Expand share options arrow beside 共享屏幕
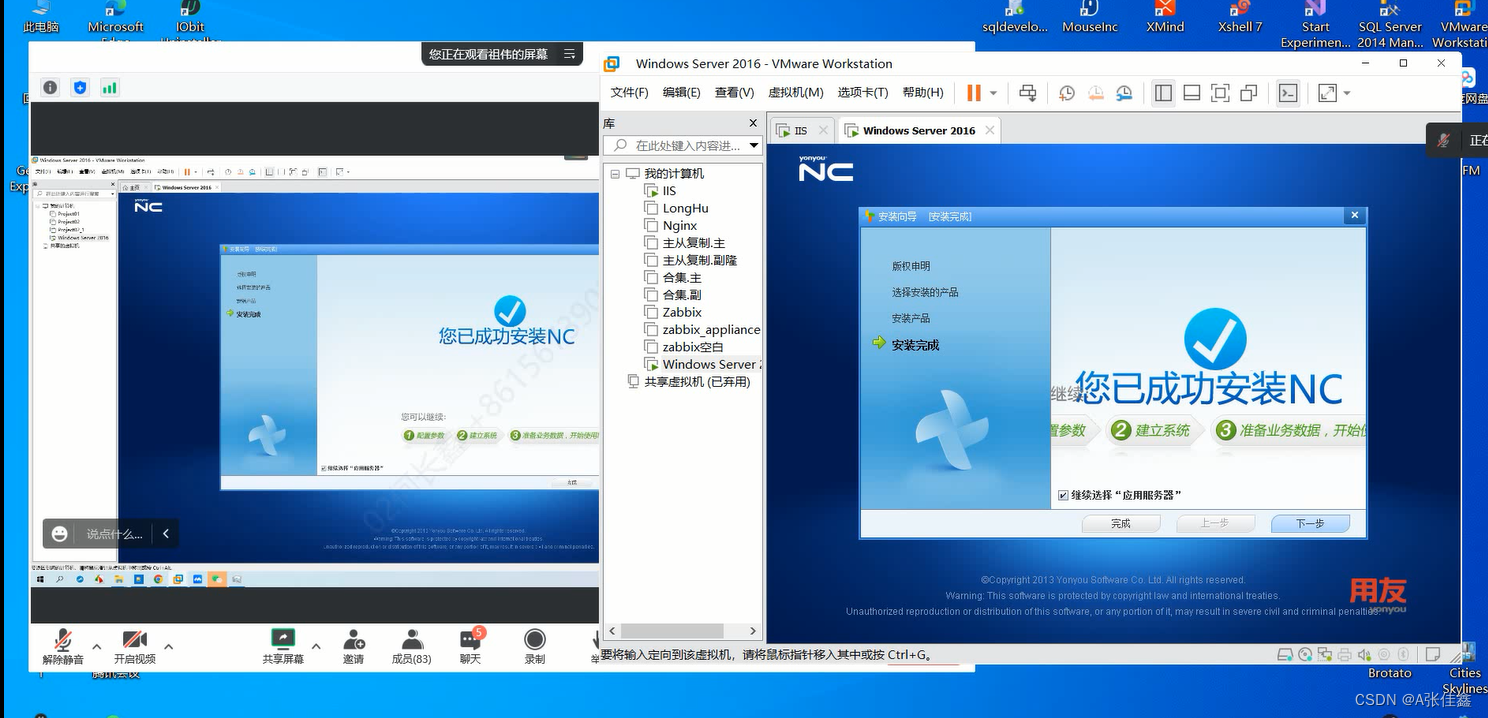Image resolution: width=1488 pixels, height=718 pixels. (316, 647)
